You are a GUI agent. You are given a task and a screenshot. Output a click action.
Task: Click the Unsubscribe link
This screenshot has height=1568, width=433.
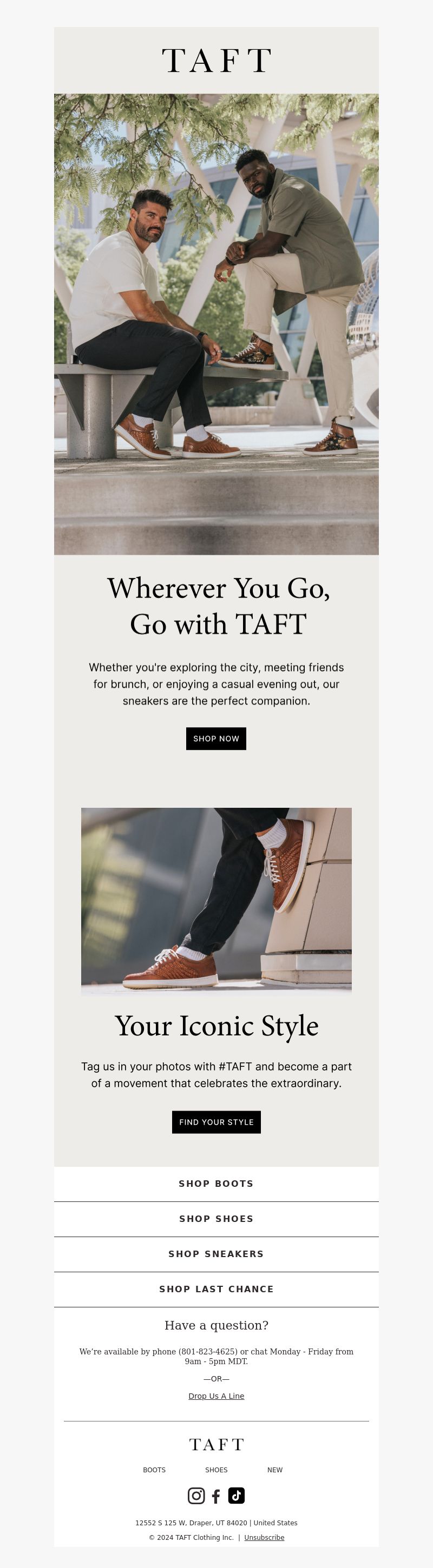tap(264, 1537)
